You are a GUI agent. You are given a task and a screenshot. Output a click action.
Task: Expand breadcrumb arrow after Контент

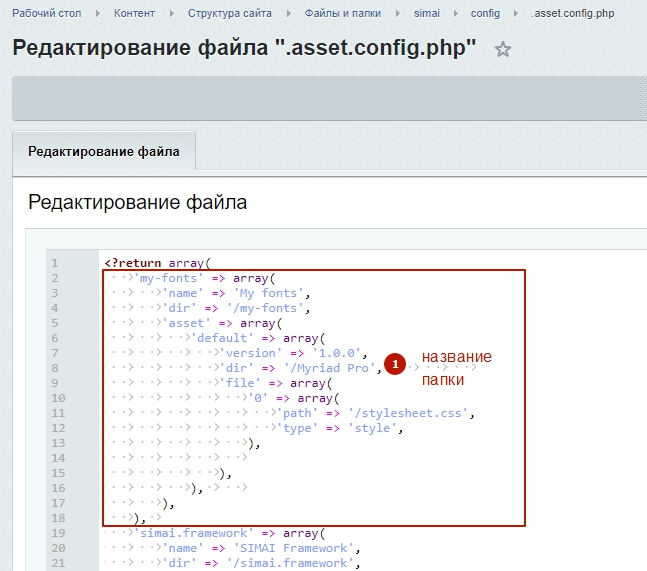(x=172, y=14)
